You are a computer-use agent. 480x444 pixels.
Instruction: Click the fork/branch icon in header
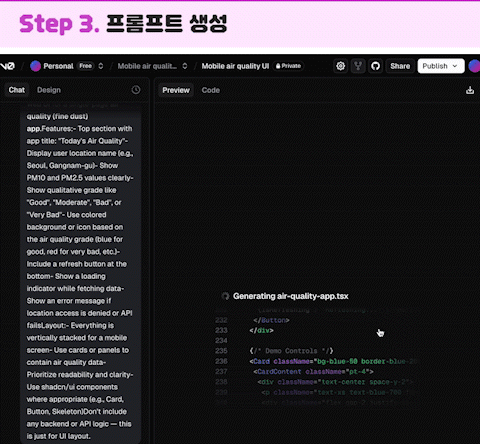pyautogui.click(x=358, y=66)
